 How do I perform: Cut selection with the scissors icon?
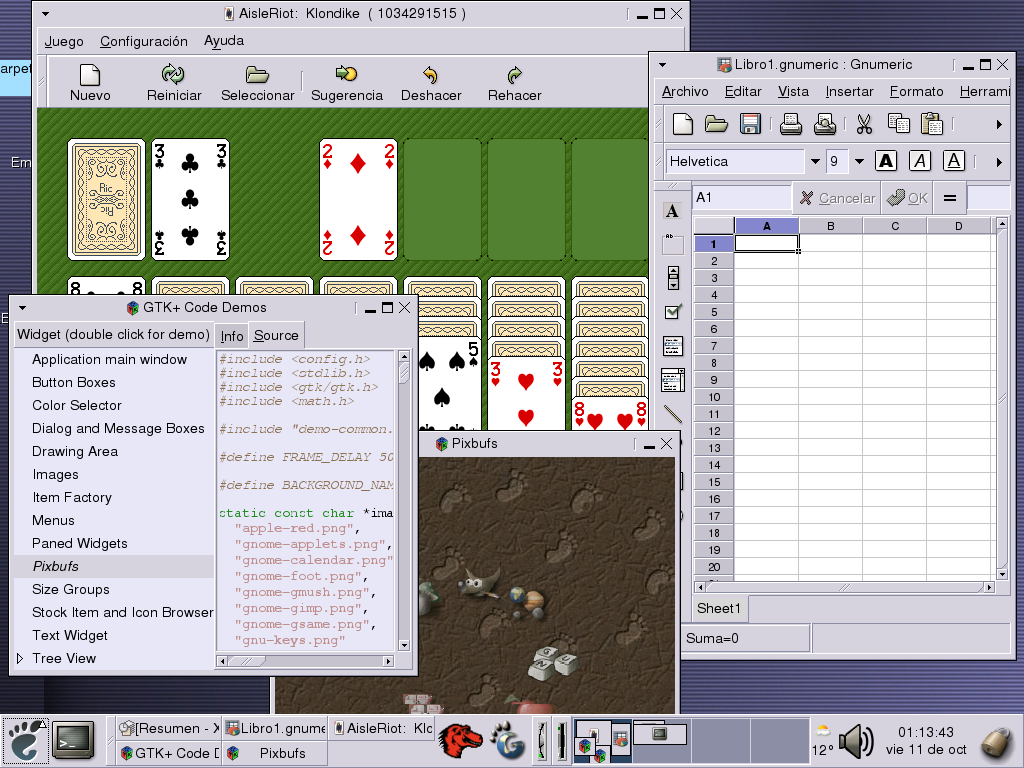(865, 123)
